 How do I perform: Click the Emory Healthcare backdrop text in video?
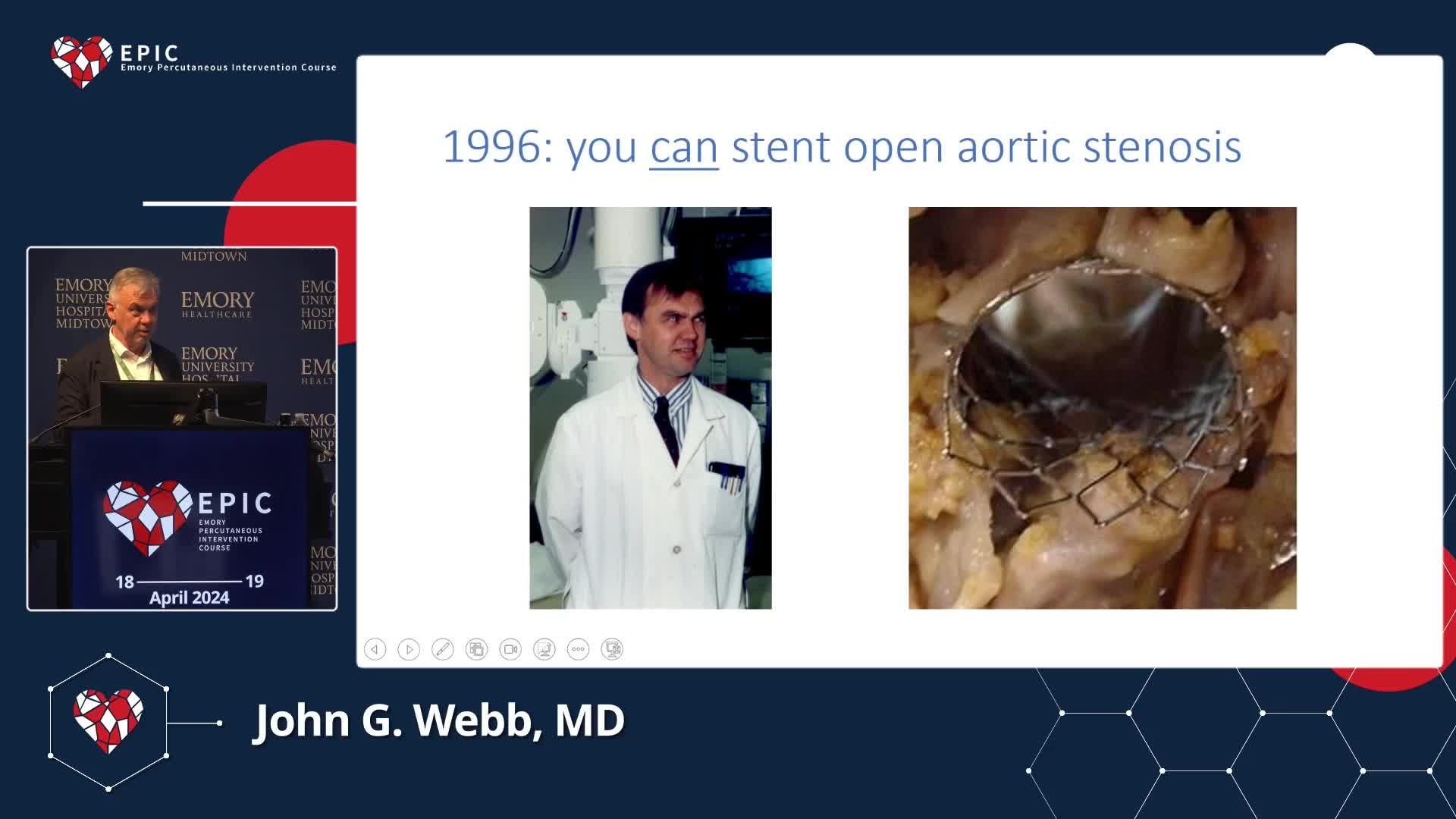click(217, 304)
